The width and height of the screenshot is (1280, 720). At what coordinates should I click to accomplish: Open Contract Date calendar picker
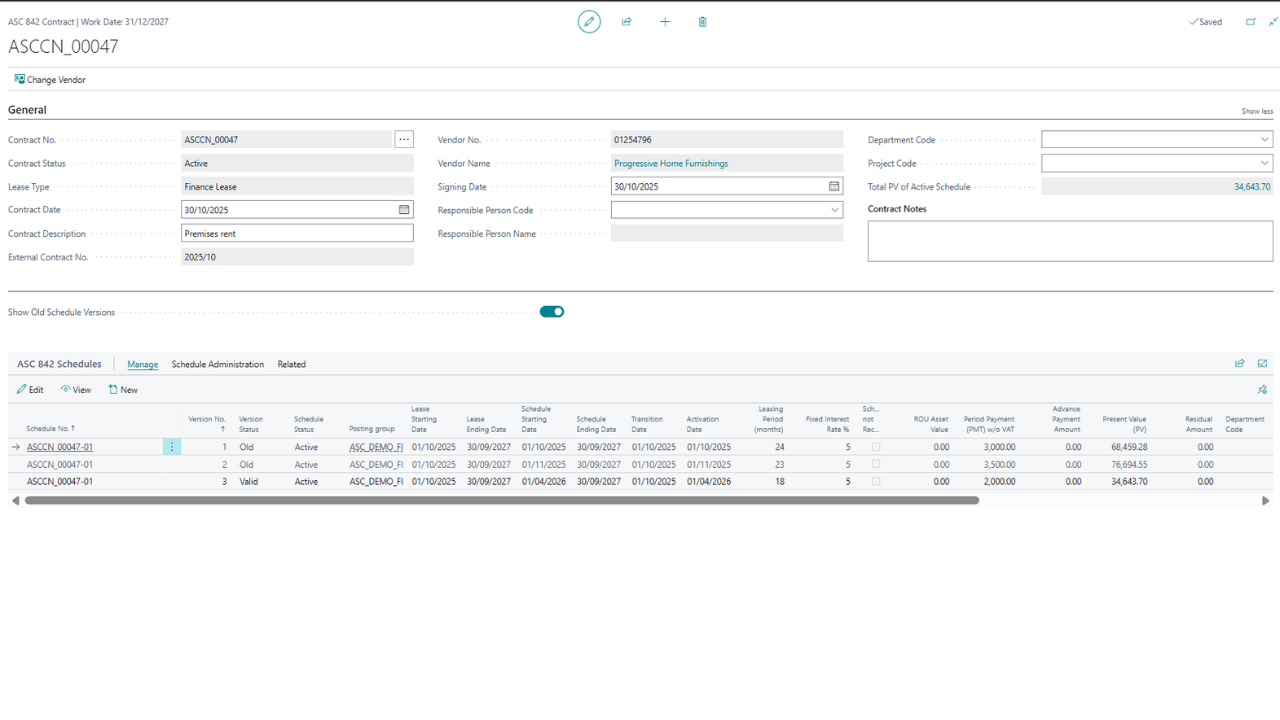pos(404,210)
